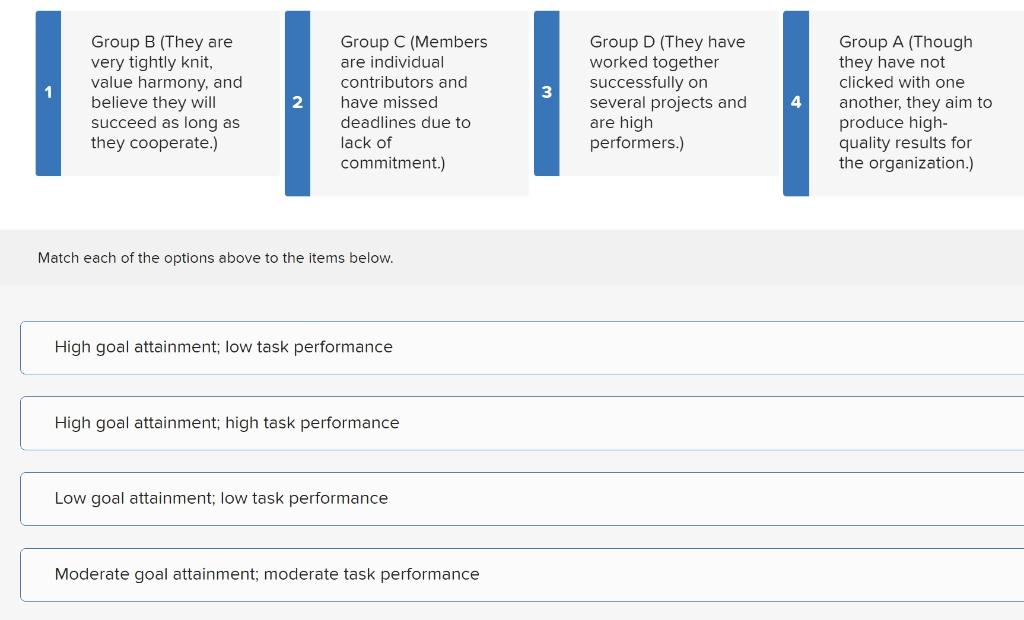Screen dimensions: 1024x620
Task: Click the 'Group D (They have' heading line
Action: tap(667, 42)
